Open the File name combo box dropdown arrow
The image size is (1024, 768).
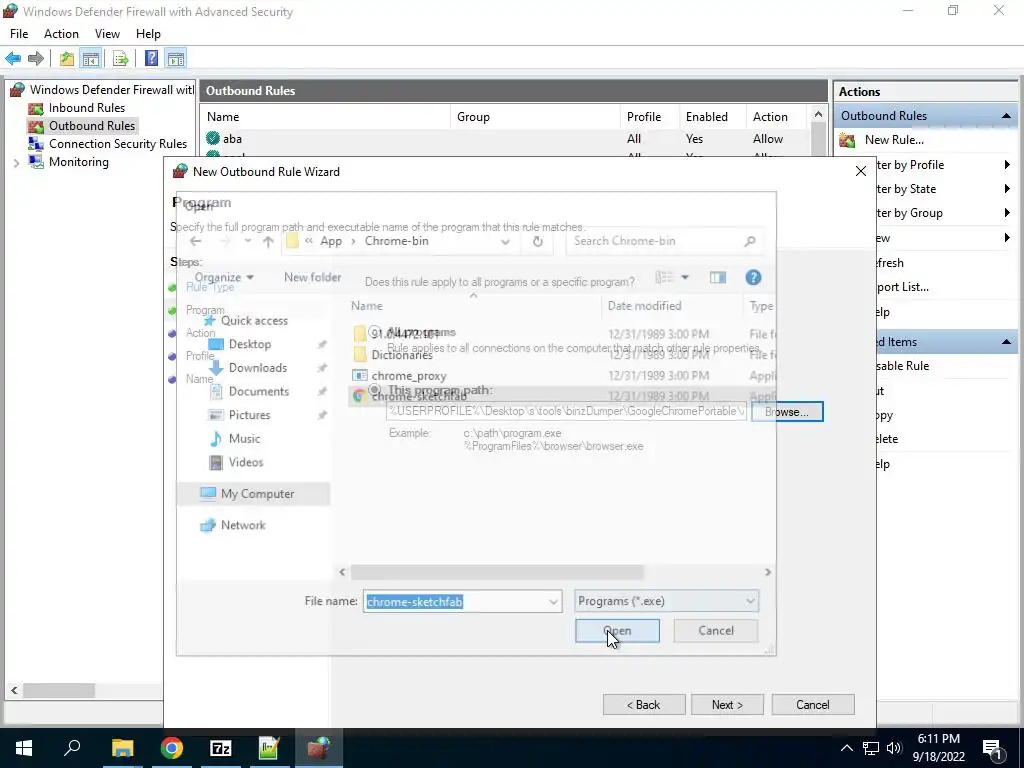coord(553,601)
